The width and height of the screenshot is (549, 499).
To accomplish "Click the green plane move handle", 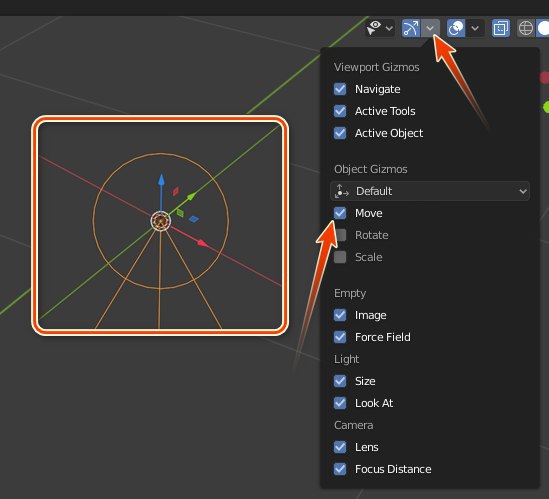I will coord(180,213).
